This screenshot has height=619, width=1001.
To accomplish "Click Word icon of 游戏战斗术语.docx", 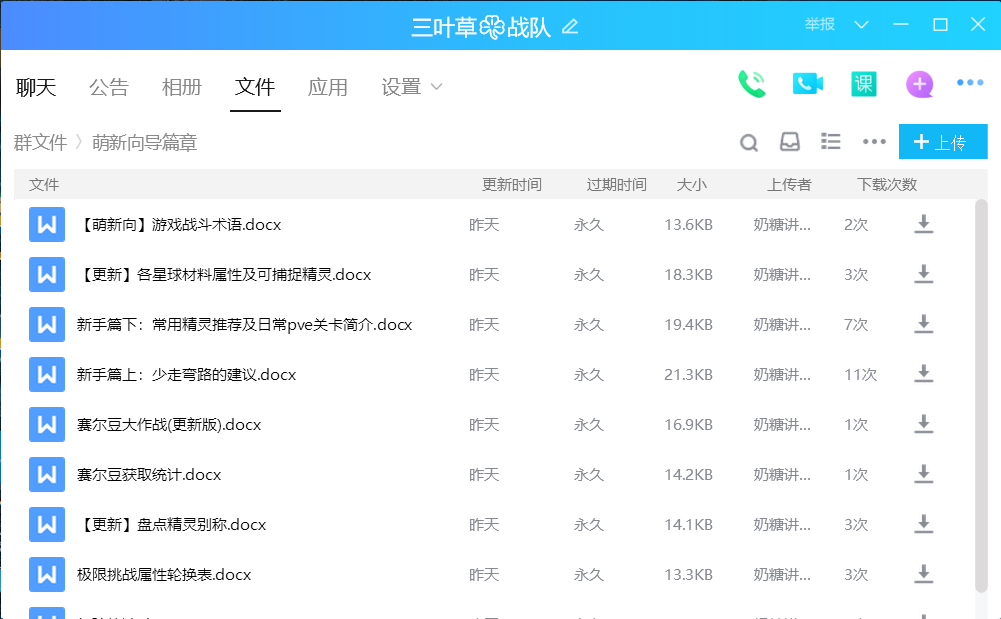I will coord(47,225).
